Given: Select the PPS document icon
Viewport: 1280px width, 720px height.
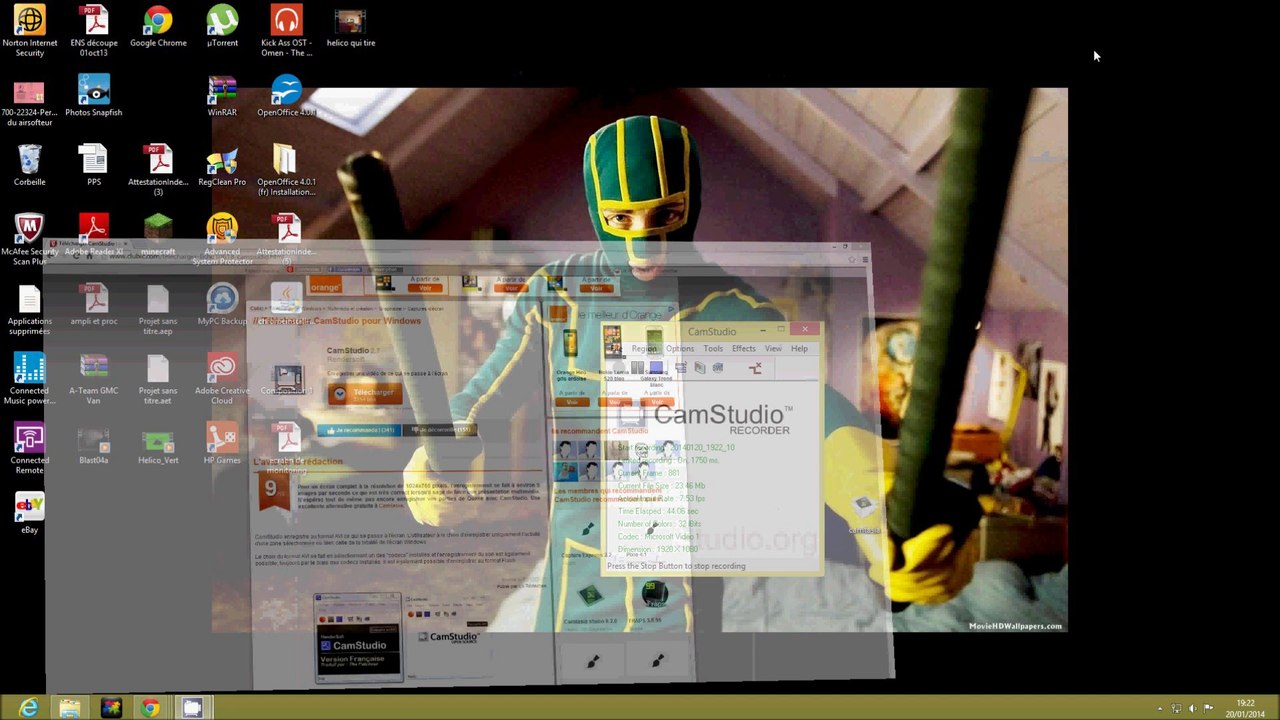Looking at the screenshot, I should click(94, 166).
